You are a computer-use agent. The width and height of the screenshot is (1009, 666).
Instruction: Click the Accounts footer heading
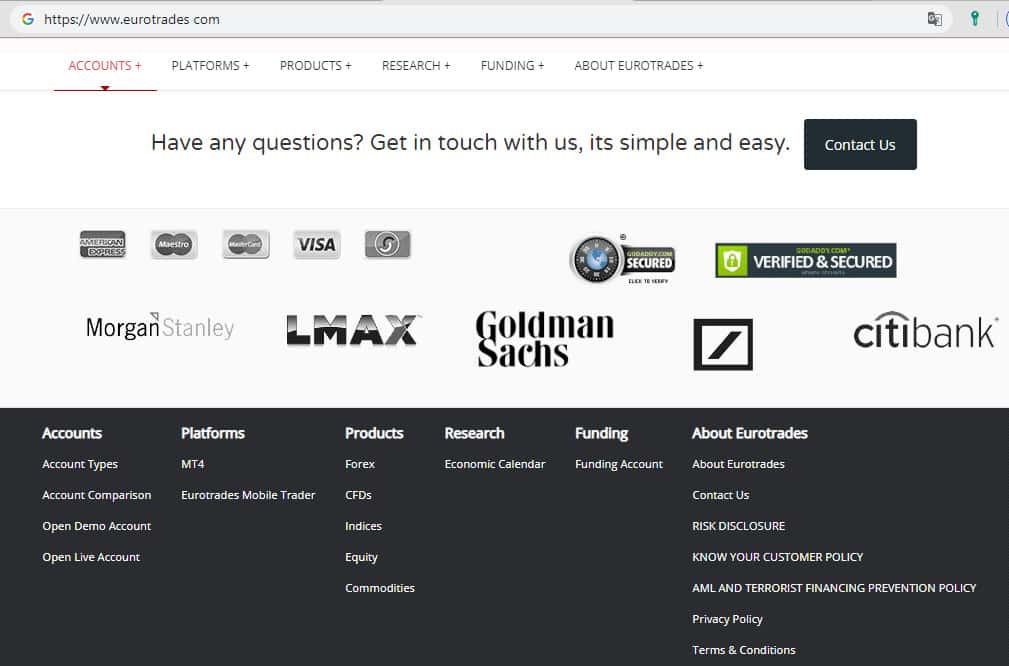click(72, 433)
